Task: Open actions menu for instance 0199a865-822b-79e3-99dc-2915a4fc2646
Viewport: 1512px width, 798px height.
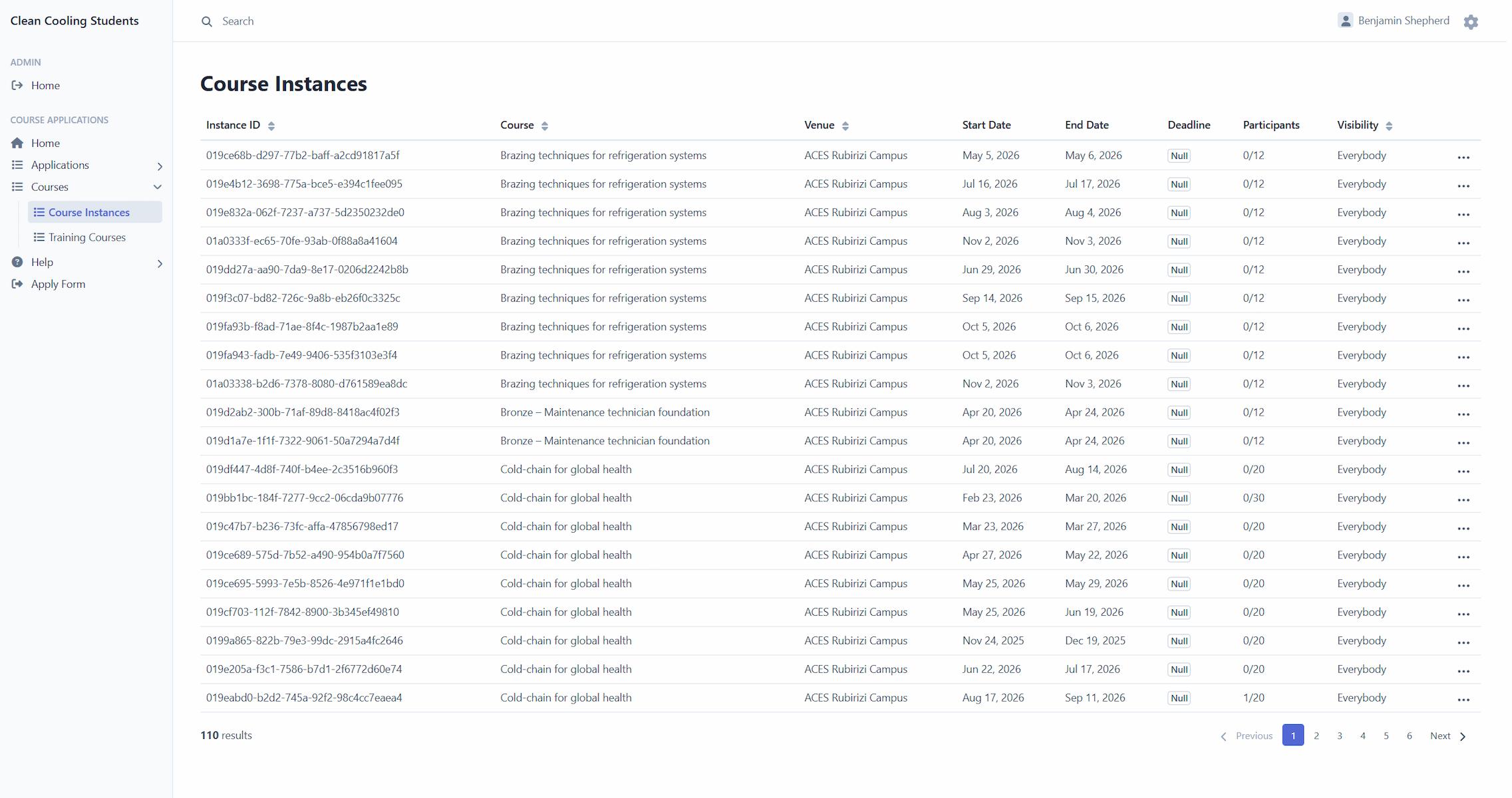Action: pyautogui.click(x=1463, y=642)
